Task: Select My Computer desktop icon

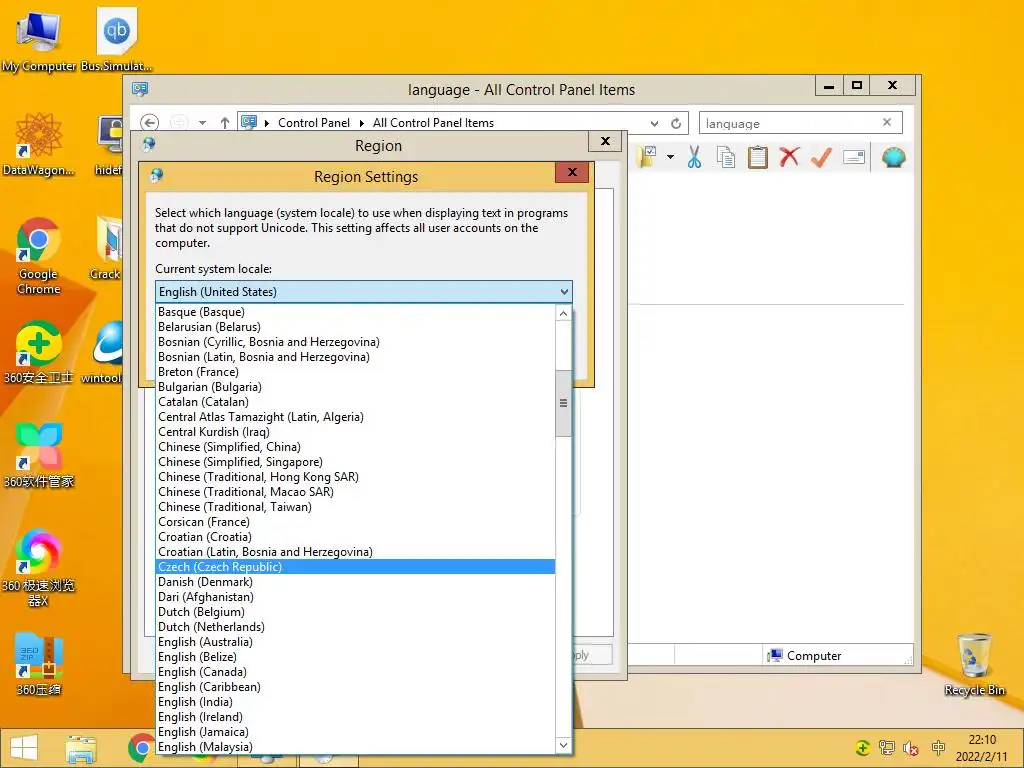Action: click(39, 40)
